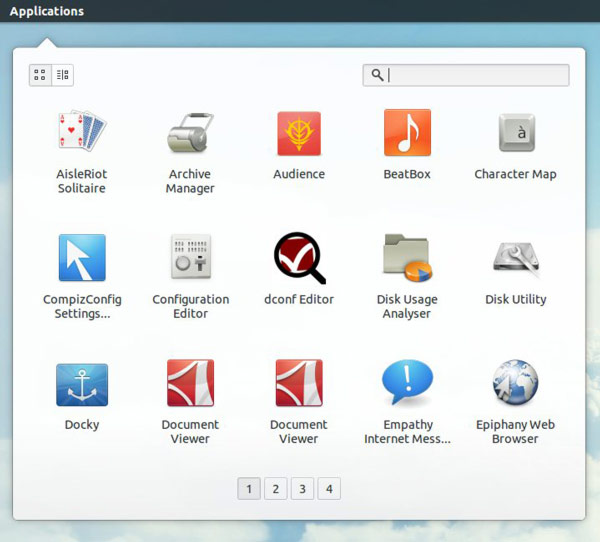Go to applications page 4
This screenshot has width=600, height=542.
[x=329, y=489]
